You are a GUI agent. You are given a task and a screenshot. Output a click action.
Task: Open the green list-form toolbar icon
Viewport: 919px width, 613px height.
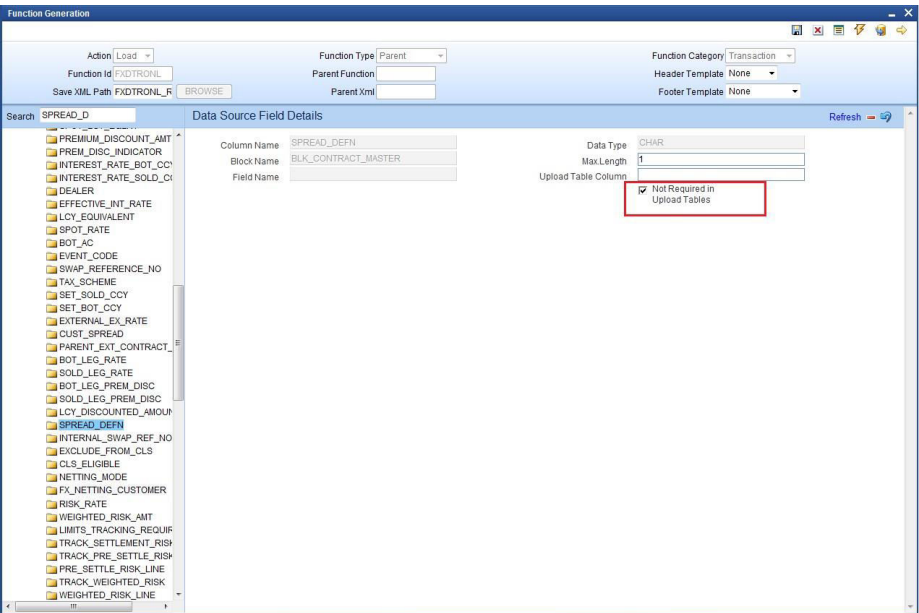(839, 30)
